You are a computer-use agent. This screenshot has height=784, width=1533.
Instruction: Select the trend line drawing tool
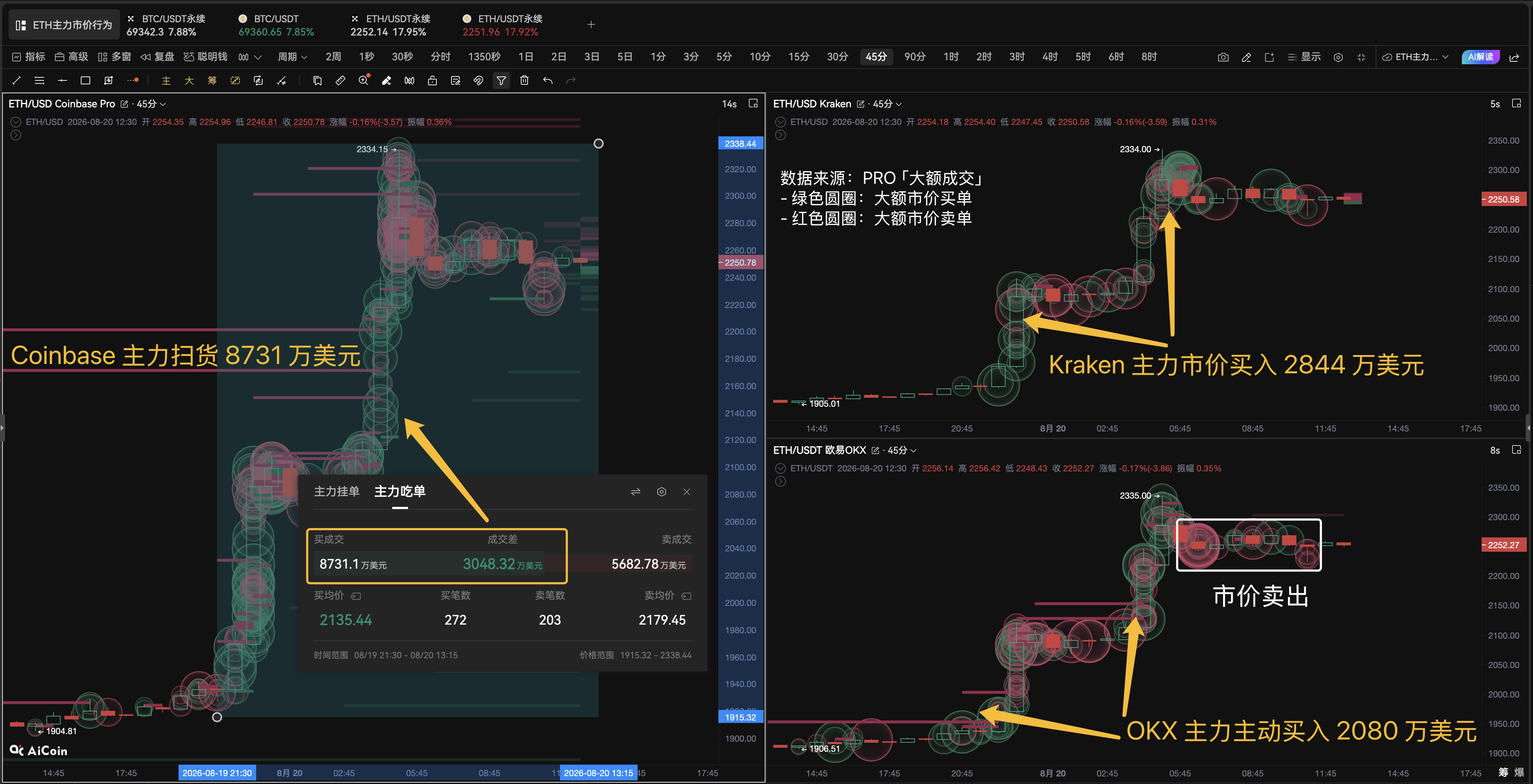point(17,80)
